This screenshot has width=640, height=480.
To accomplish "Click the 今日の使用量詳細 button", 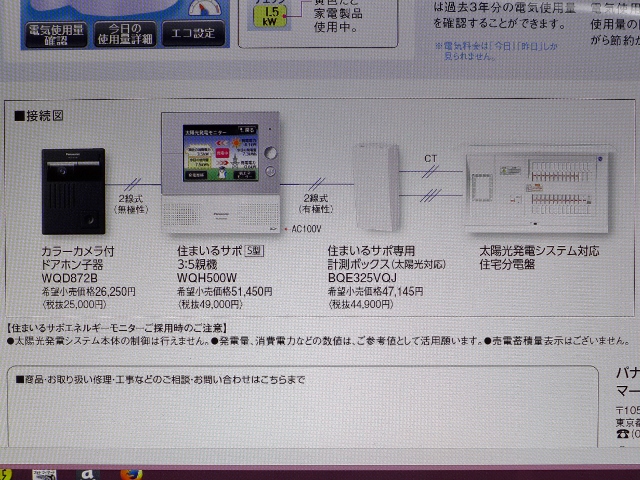I will (125, 34).
